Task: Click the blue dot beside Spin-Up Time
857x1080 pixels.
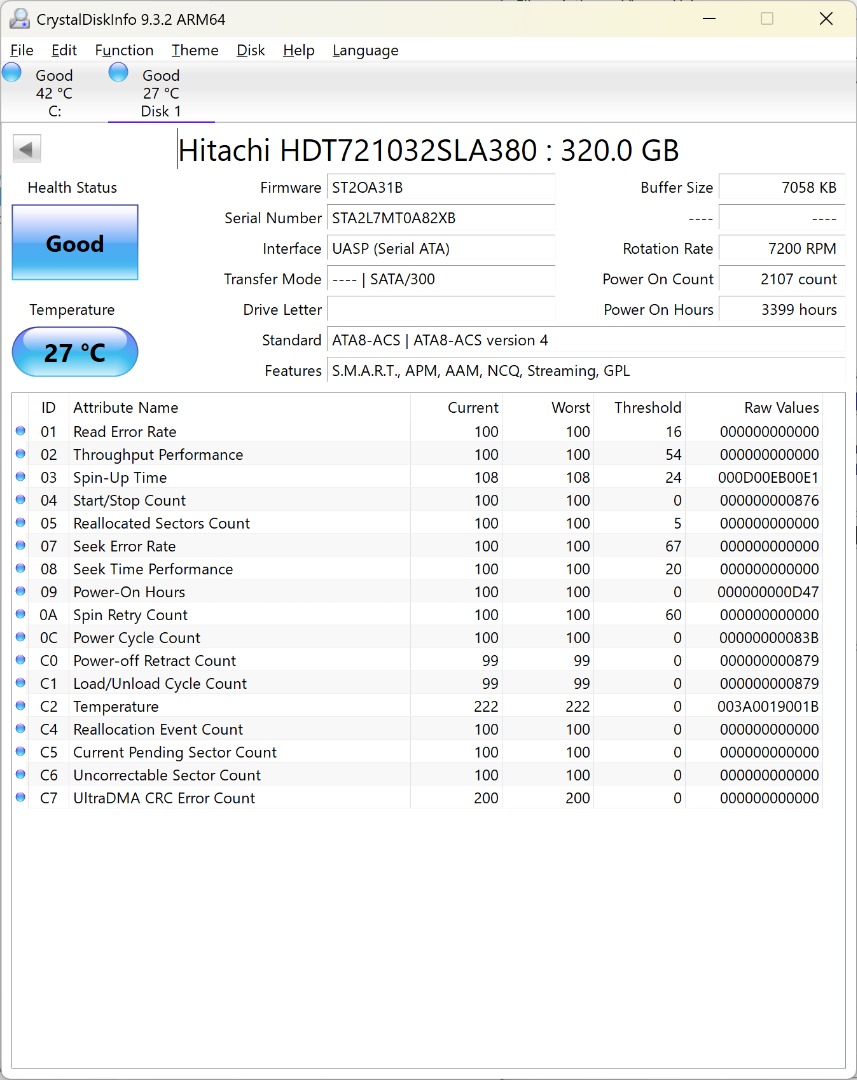Action: [x=21, y=477]
